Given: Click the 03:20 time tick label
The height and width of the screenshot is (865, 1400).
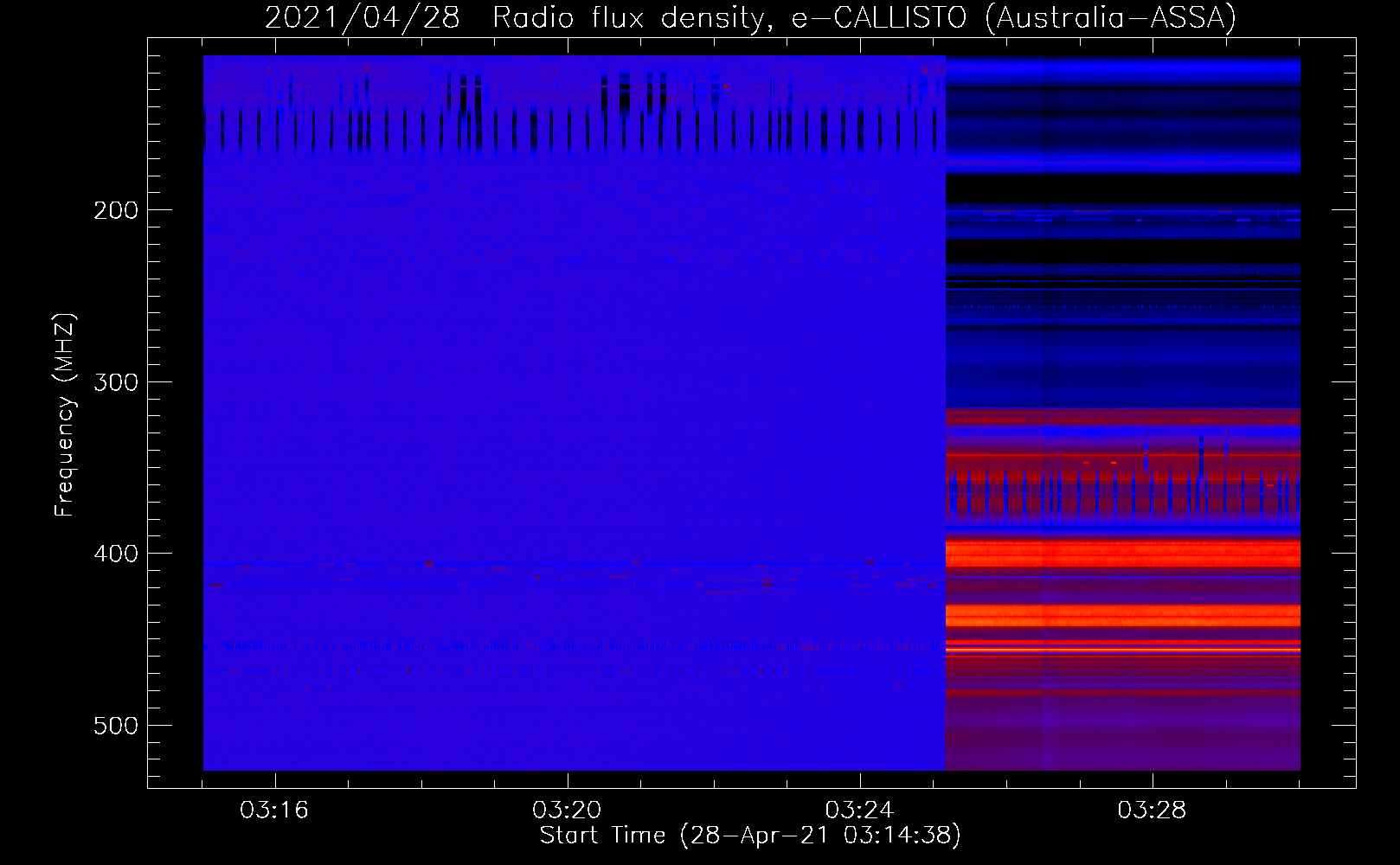Looking at the screenshot, I should (x=567, y=811).
